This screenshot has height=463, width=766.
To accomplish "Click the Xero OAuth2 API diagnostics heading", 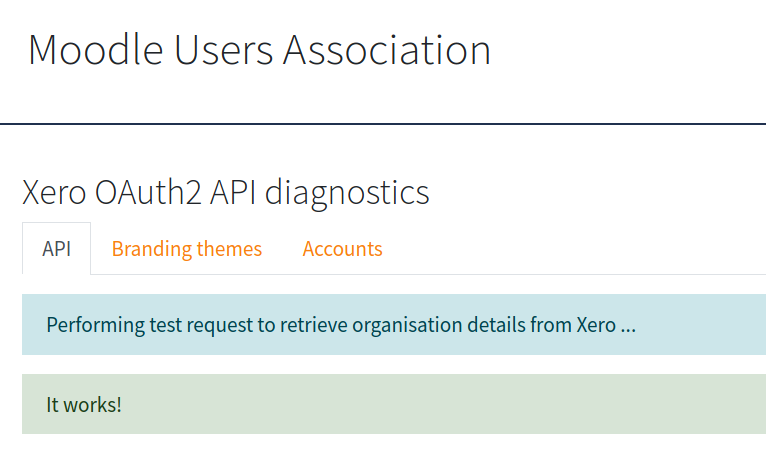I will (226, 192).
